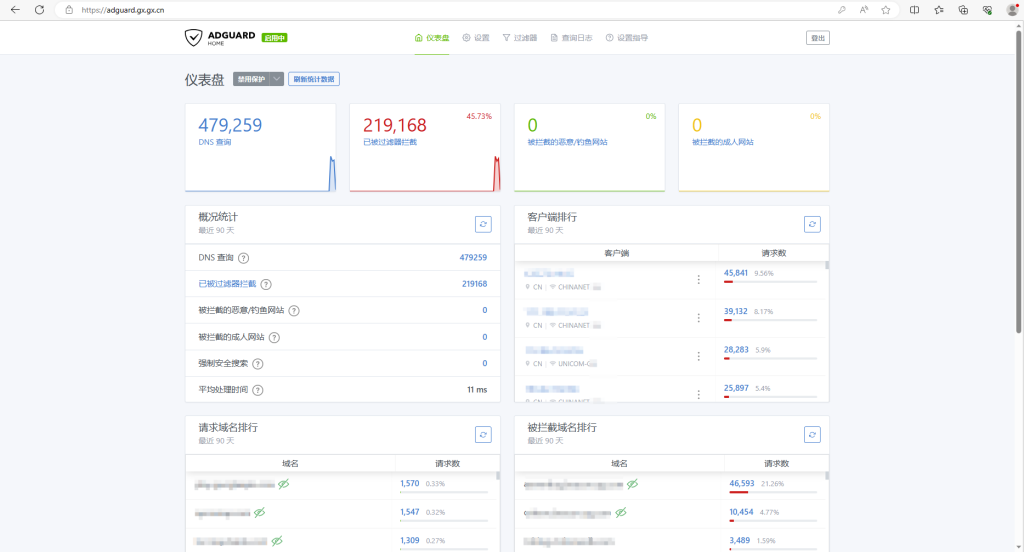Click the AdGuard Home shield logo
The height and width of the screenshot is (552, 1024).
click(x=193, y=38)
